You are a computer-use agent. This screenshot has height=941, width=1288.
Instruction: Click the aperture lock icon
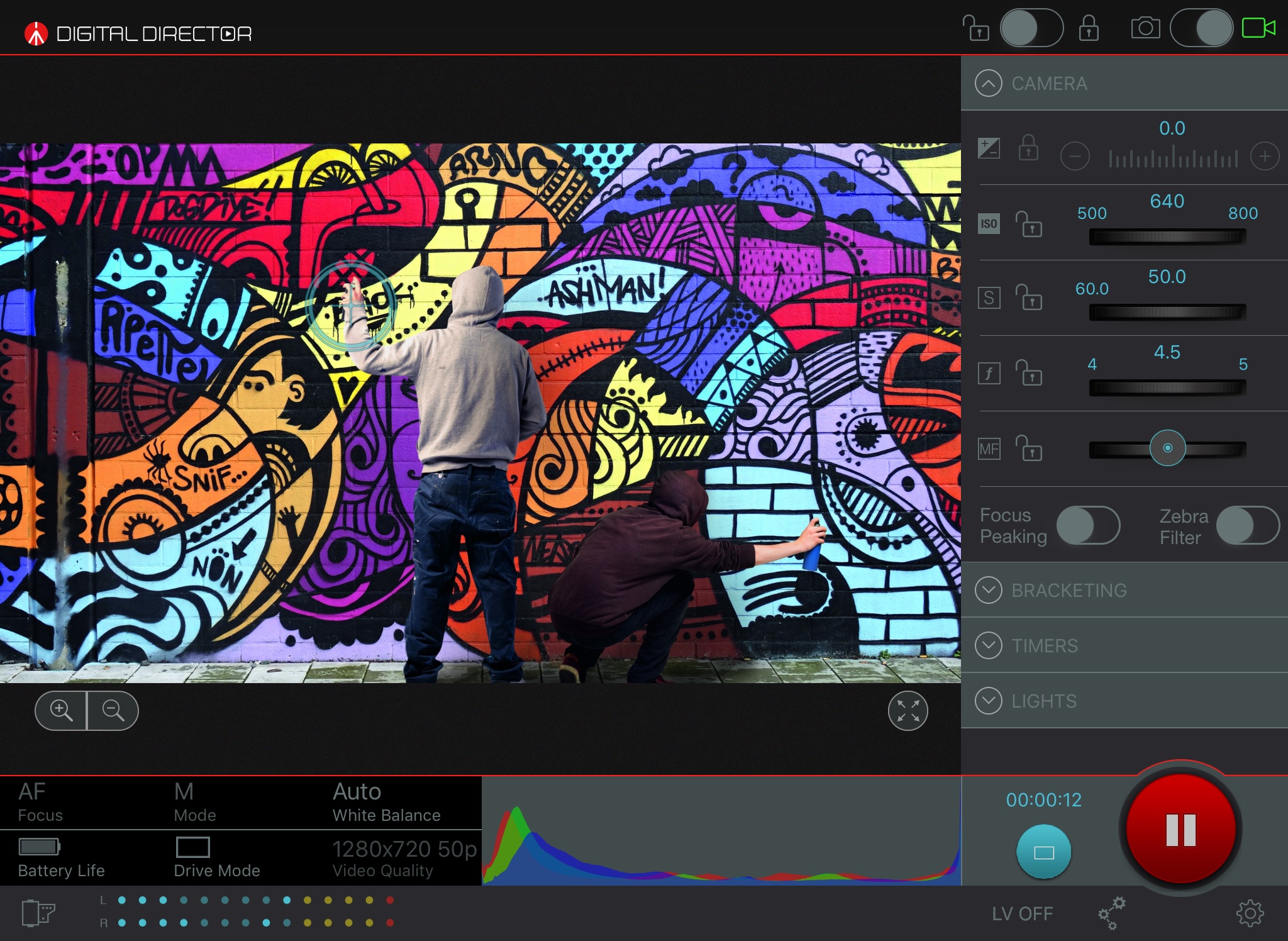pyautogui.click(x=1029, y=372)
